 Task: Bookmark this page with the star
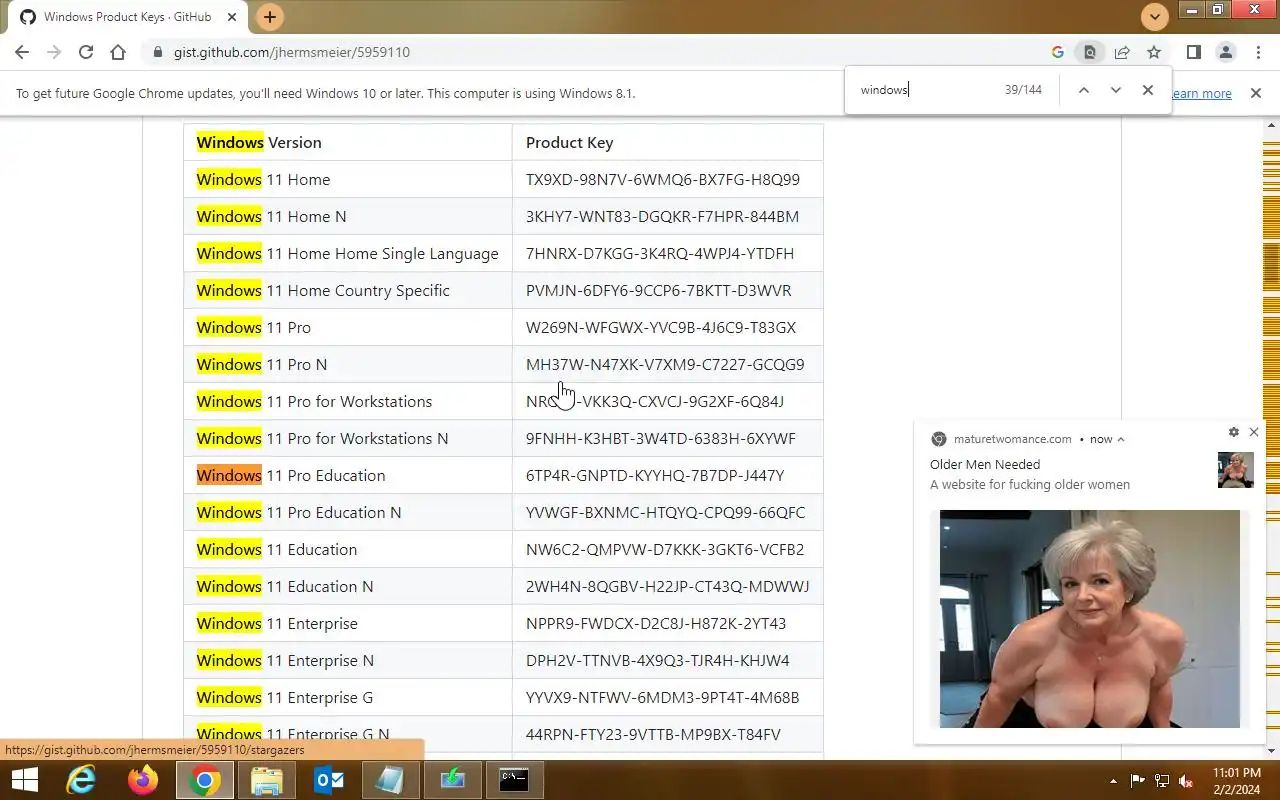tap(1154, 52)
